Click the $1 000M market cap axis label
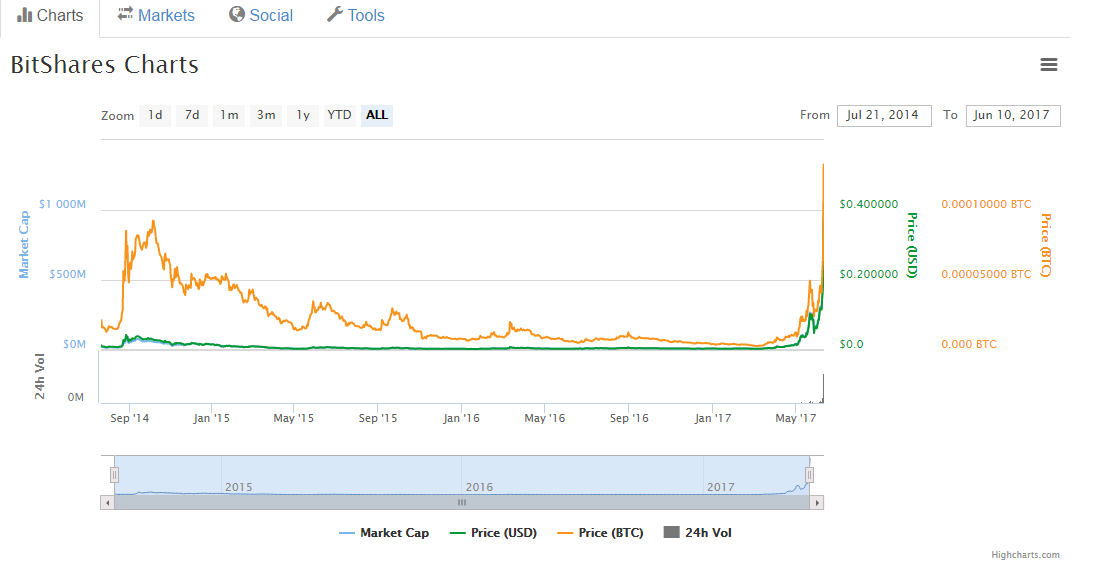The height and width of the screenshot is (573, 1114). click(63, 204)
